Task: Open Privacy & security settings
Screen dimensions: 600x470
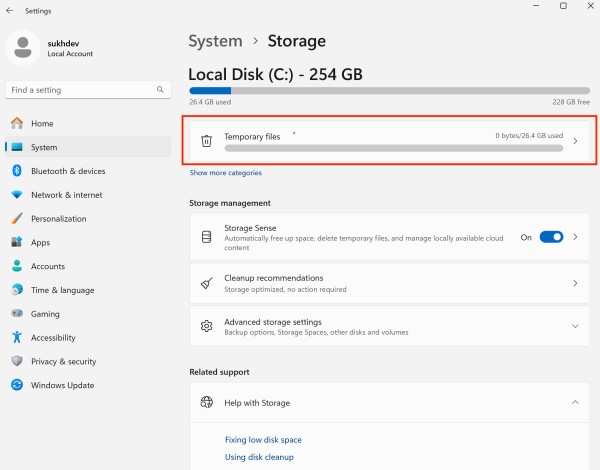Action: click(63, 361)
